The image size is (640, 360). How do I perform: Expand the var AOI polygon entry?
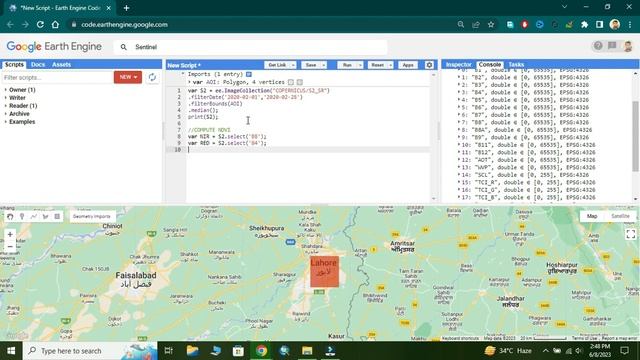(x=189, y=82)
